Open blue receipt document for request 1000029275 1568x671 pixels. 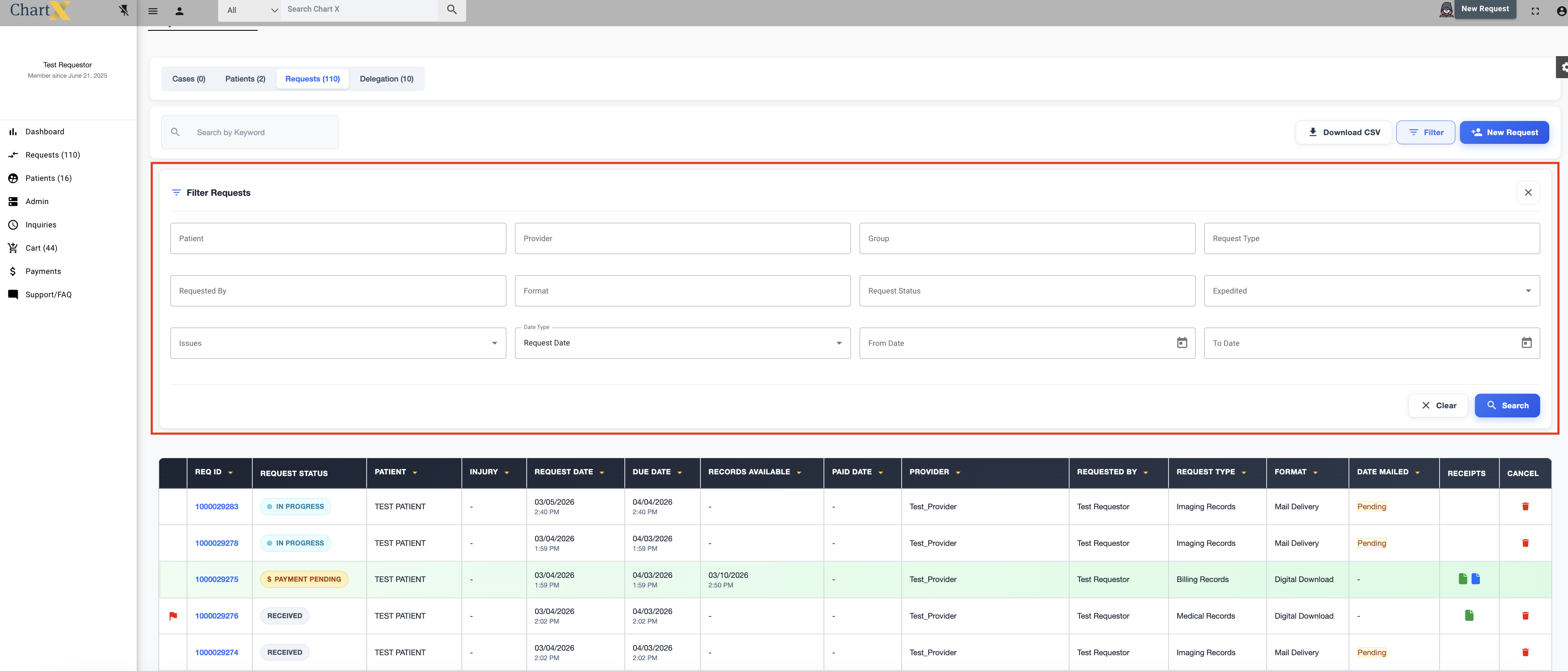click(1475, 578)
